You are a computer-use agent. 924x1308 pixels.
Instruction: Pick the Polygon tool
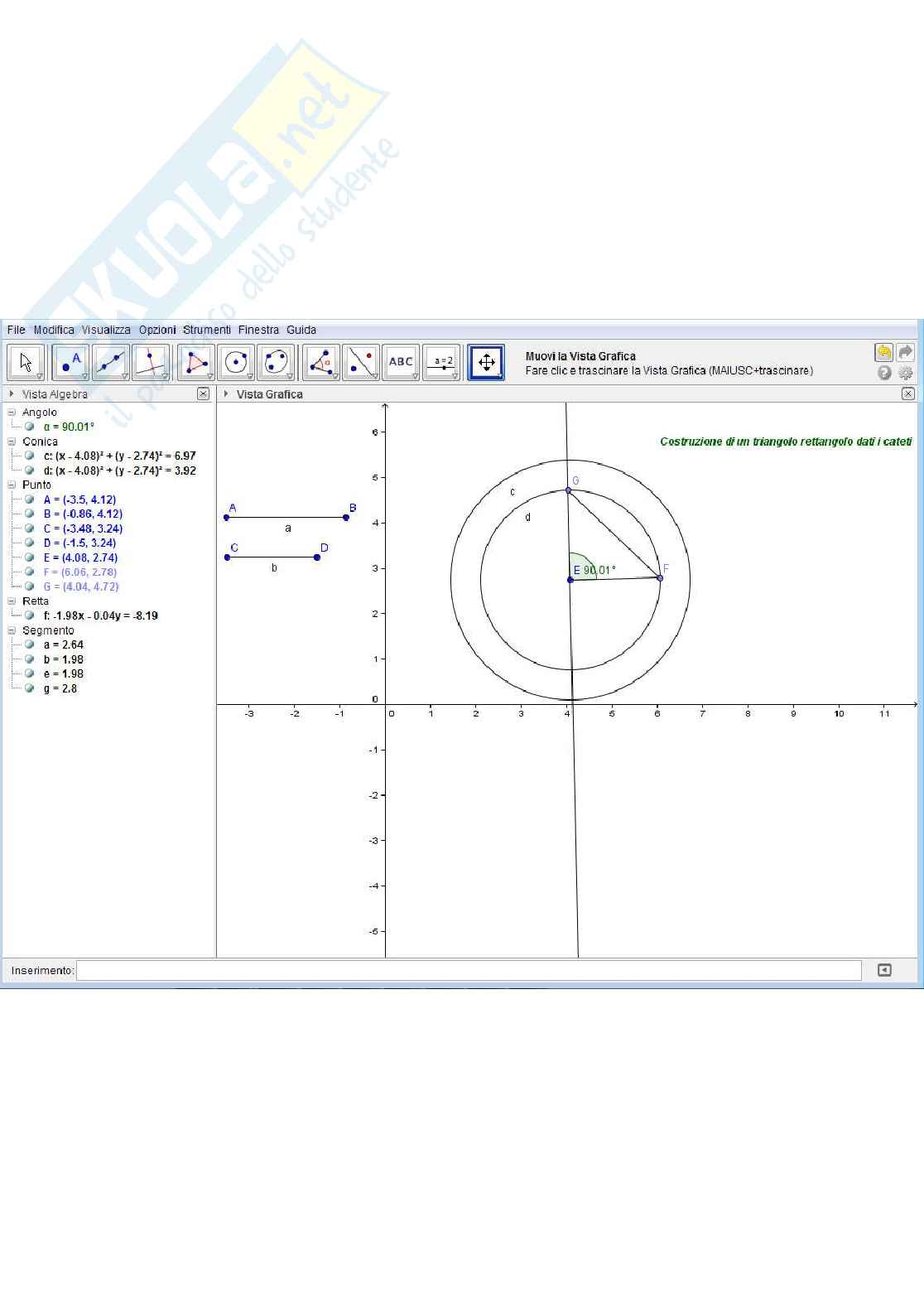coord(196,362)
